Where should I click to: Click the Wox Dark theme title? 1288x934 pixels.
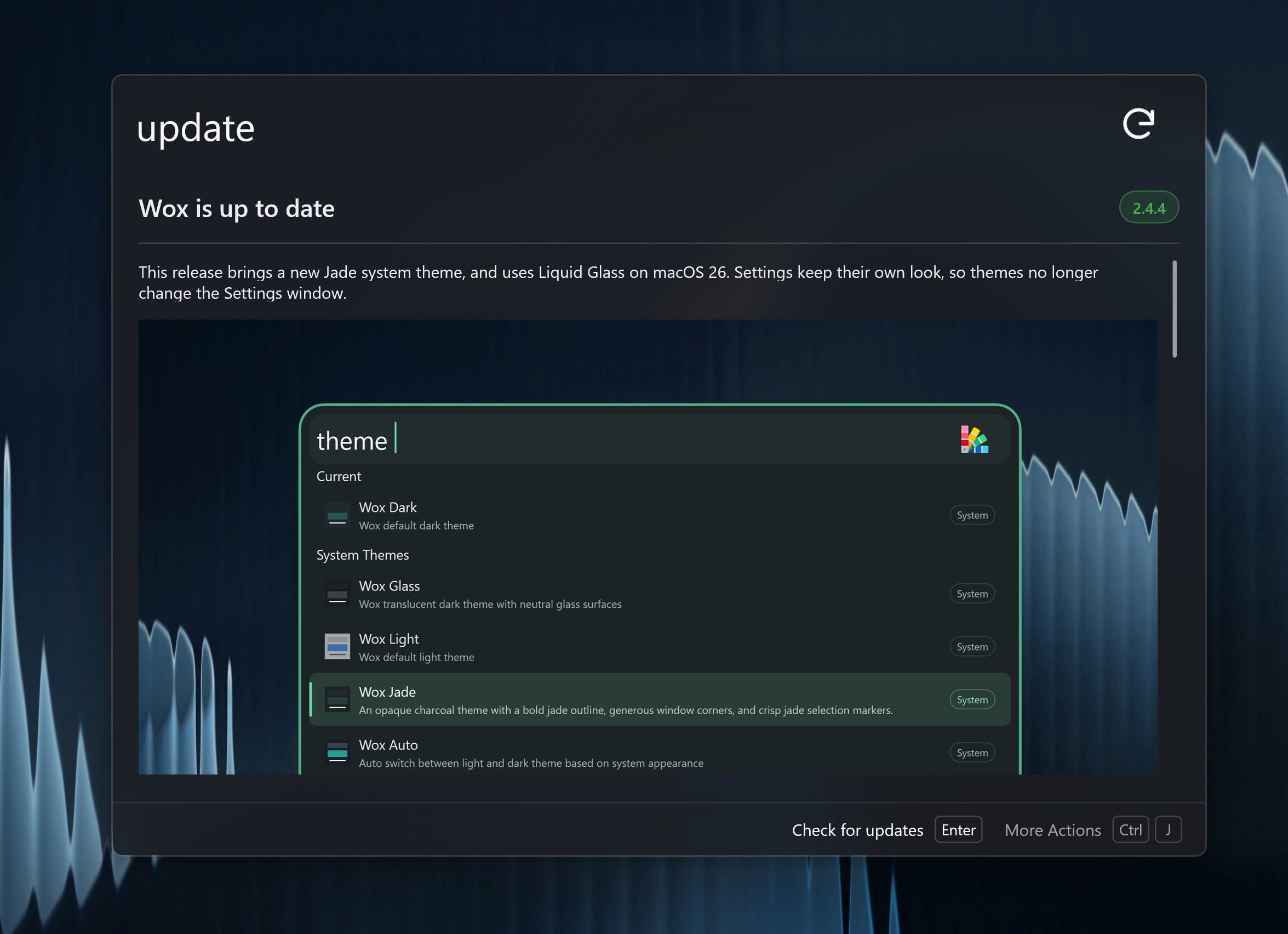[387, 508]
